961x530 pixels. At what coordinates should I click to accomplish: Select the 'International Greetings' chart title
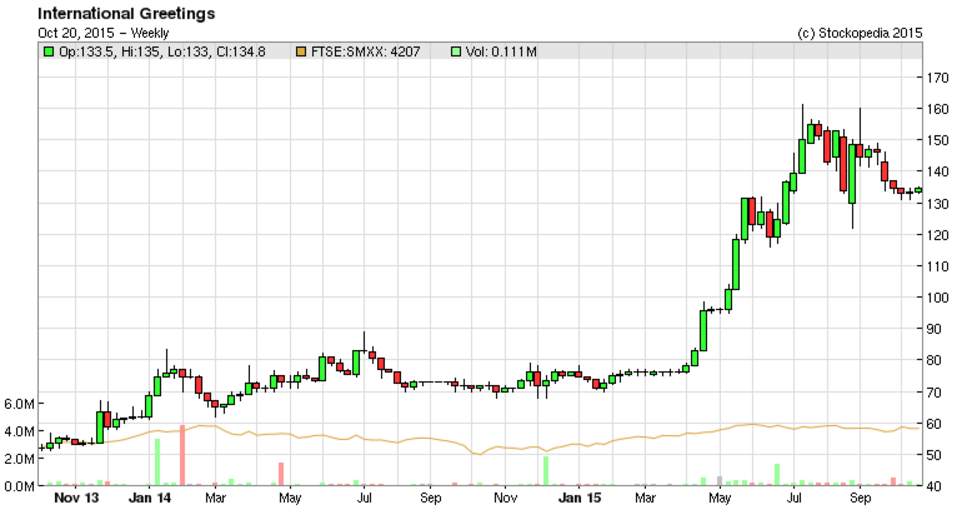[126, 13]
